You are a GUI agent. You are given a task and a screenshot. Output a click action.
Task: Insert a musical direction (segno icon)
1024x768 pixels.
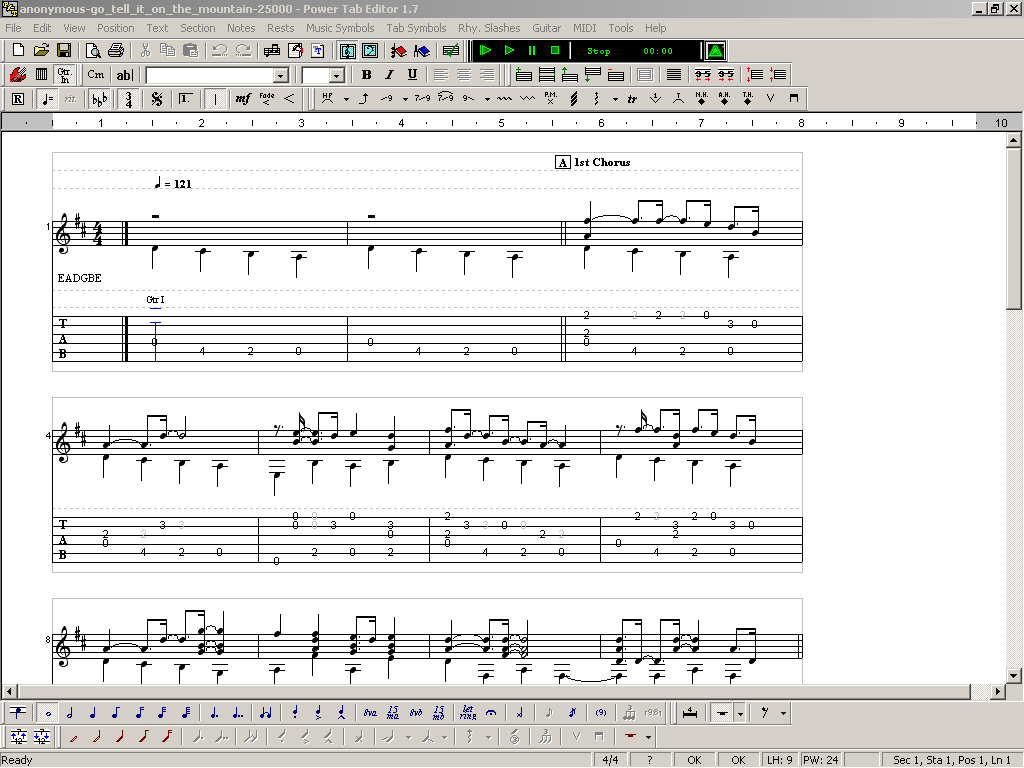coord(157,99)
